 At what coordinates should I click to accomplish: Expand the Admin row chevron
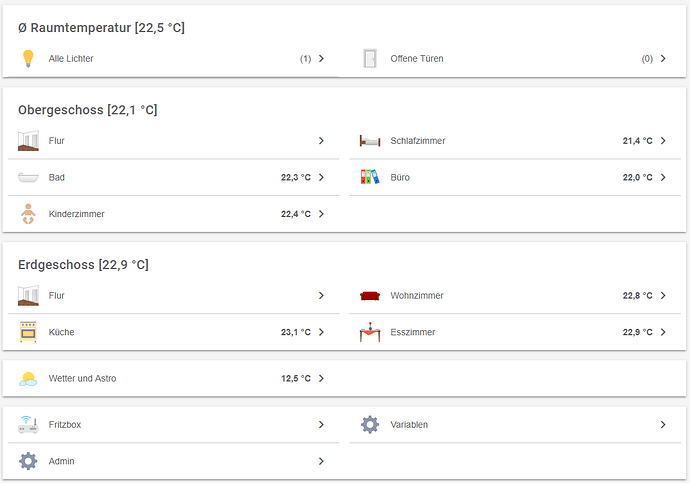point(321,461)
